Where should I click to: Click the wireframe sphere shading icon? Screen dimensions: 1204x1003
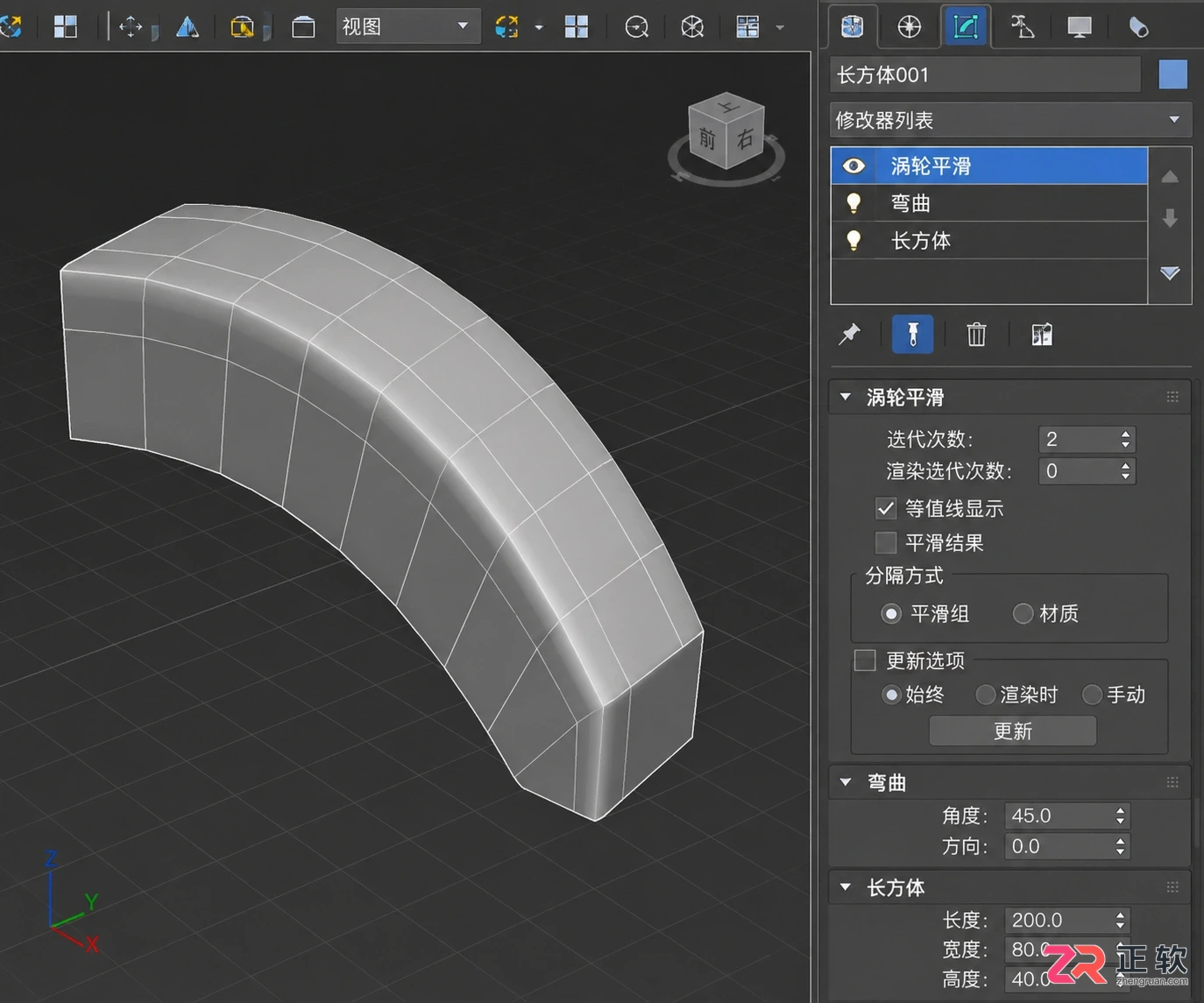[692, 27]
